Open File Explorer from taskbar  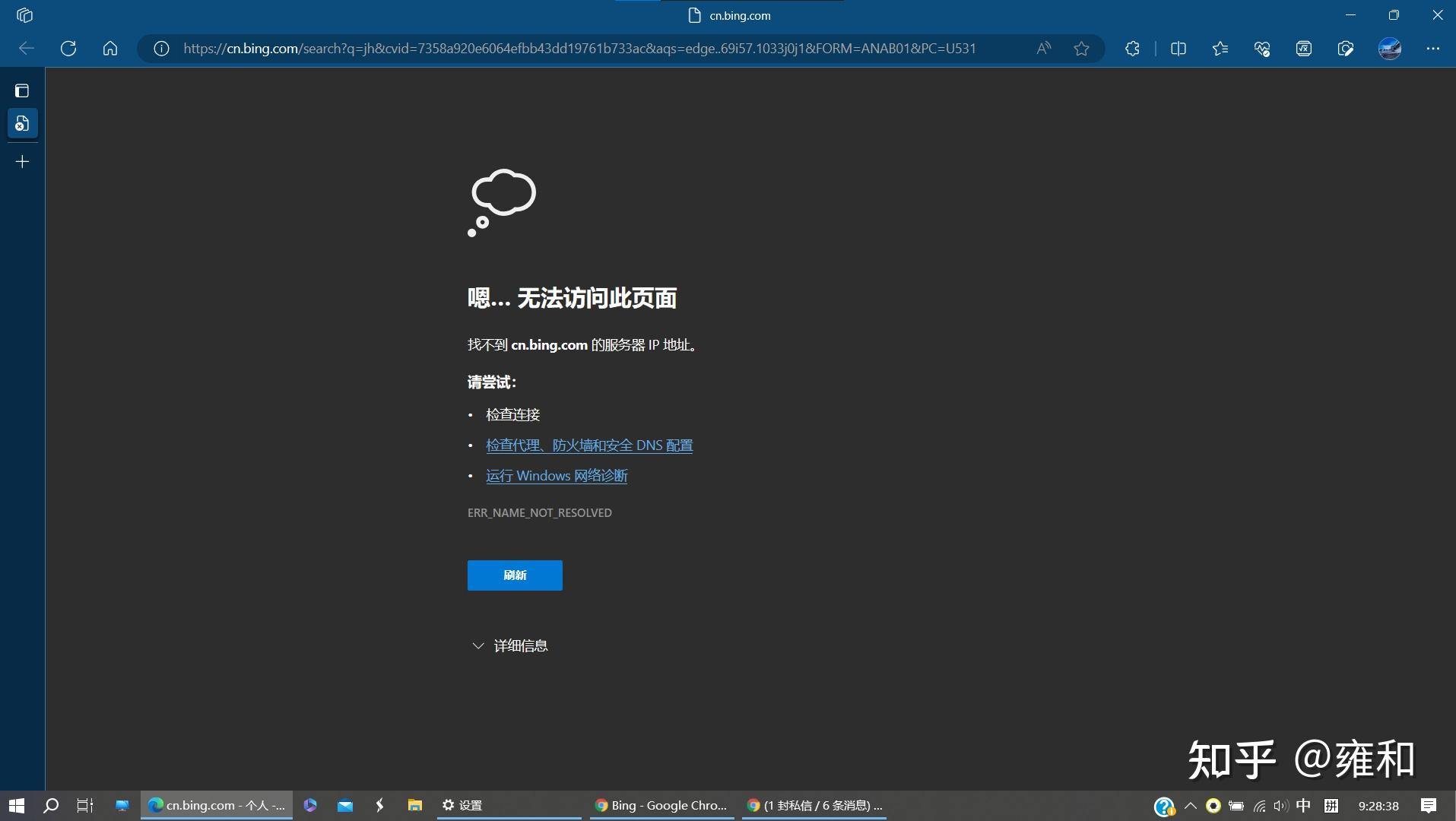(414, 806)
